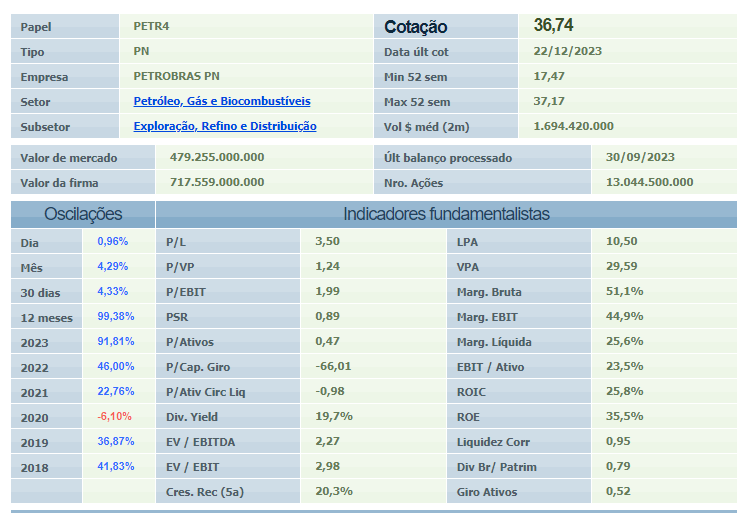Click the Min 52 sem value 17,47
Image resolution: width=745 pixels, height=513 pixels.
[549, 76]
